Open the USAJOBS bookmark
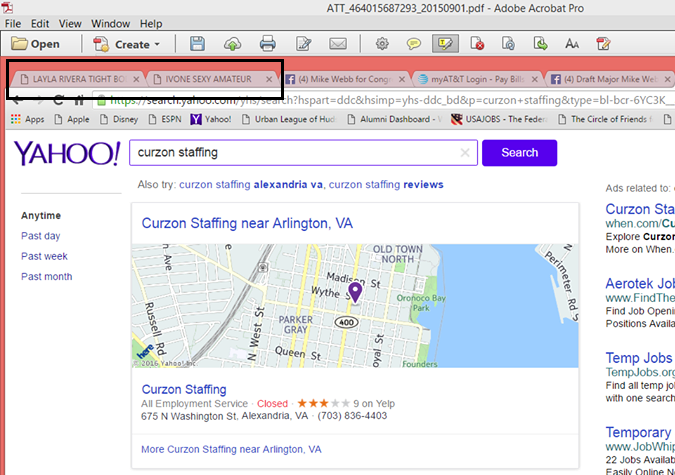 (499, 119)
